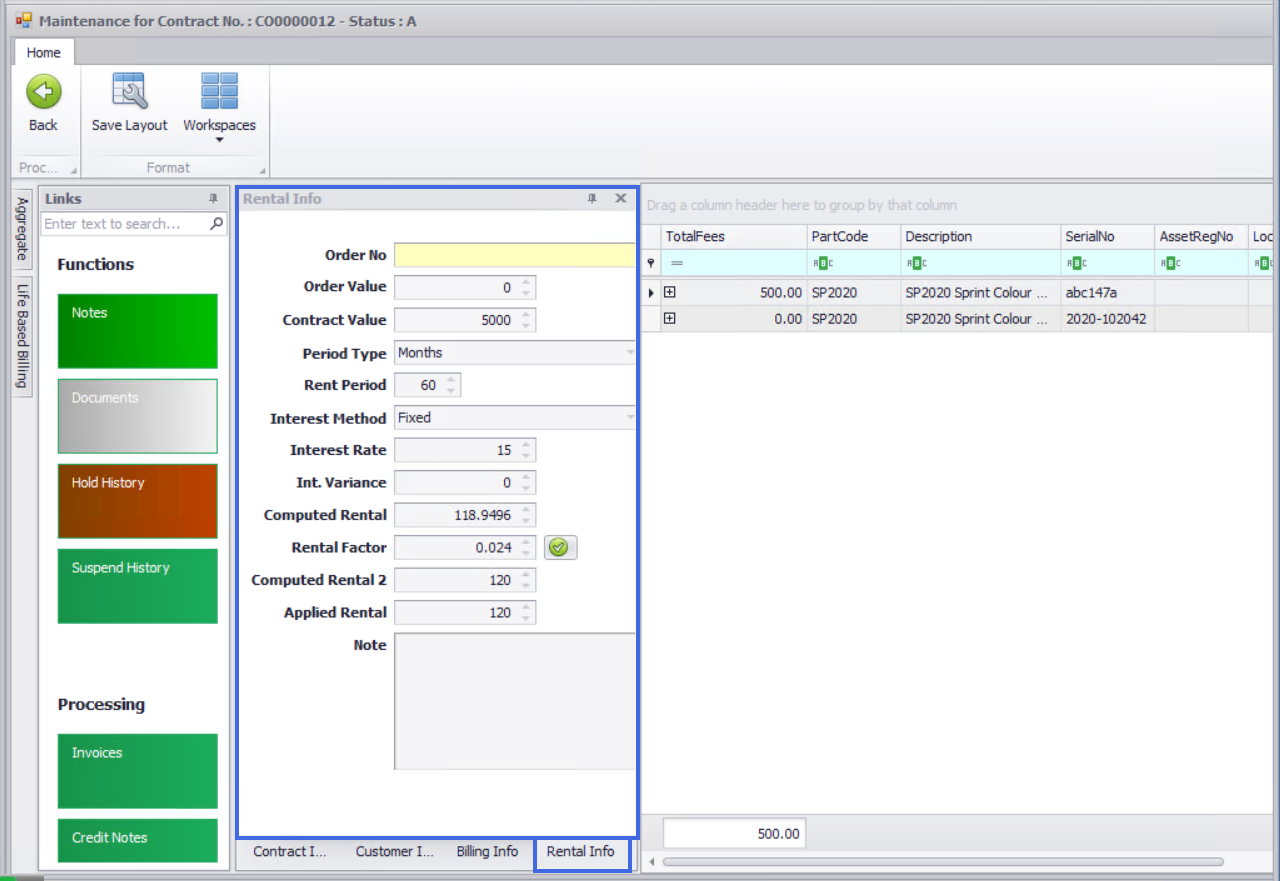Viewport: 1280px width, 881px height.
Task: Increase Rental Factor with the up spinner
Action: click(527, 542)
